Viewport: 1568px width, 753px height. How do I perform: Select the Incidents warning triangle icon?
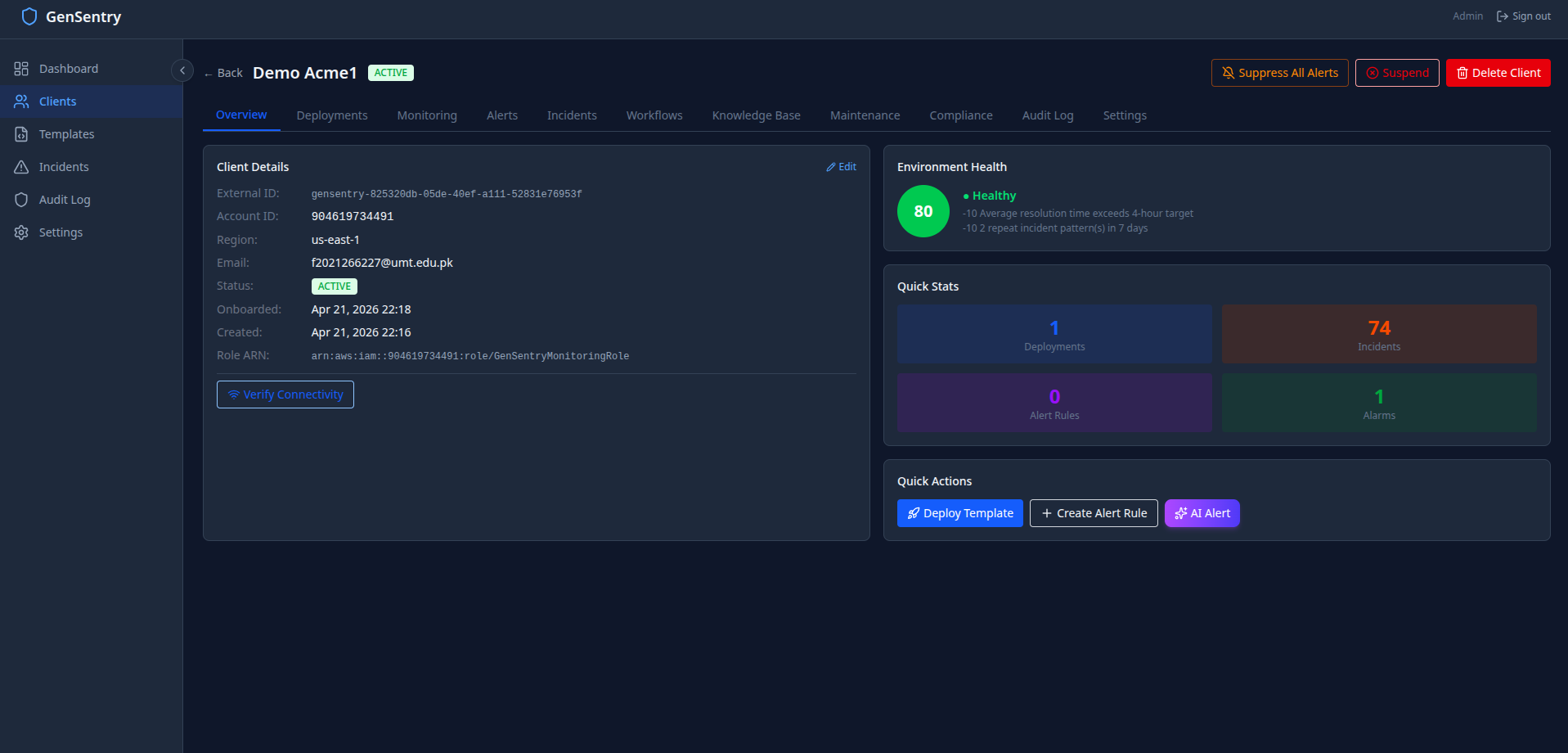21,167
